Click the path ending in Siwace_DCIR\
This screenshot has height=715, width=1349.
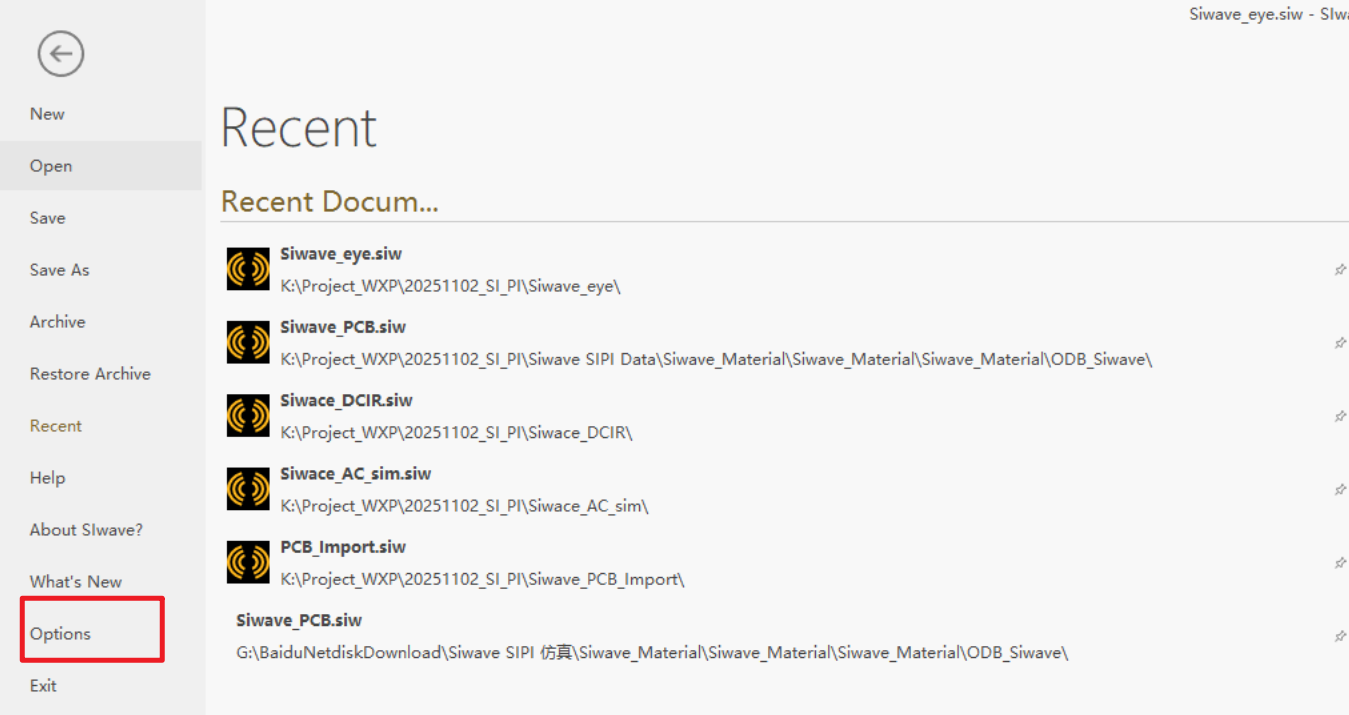(x=456, y=432)
